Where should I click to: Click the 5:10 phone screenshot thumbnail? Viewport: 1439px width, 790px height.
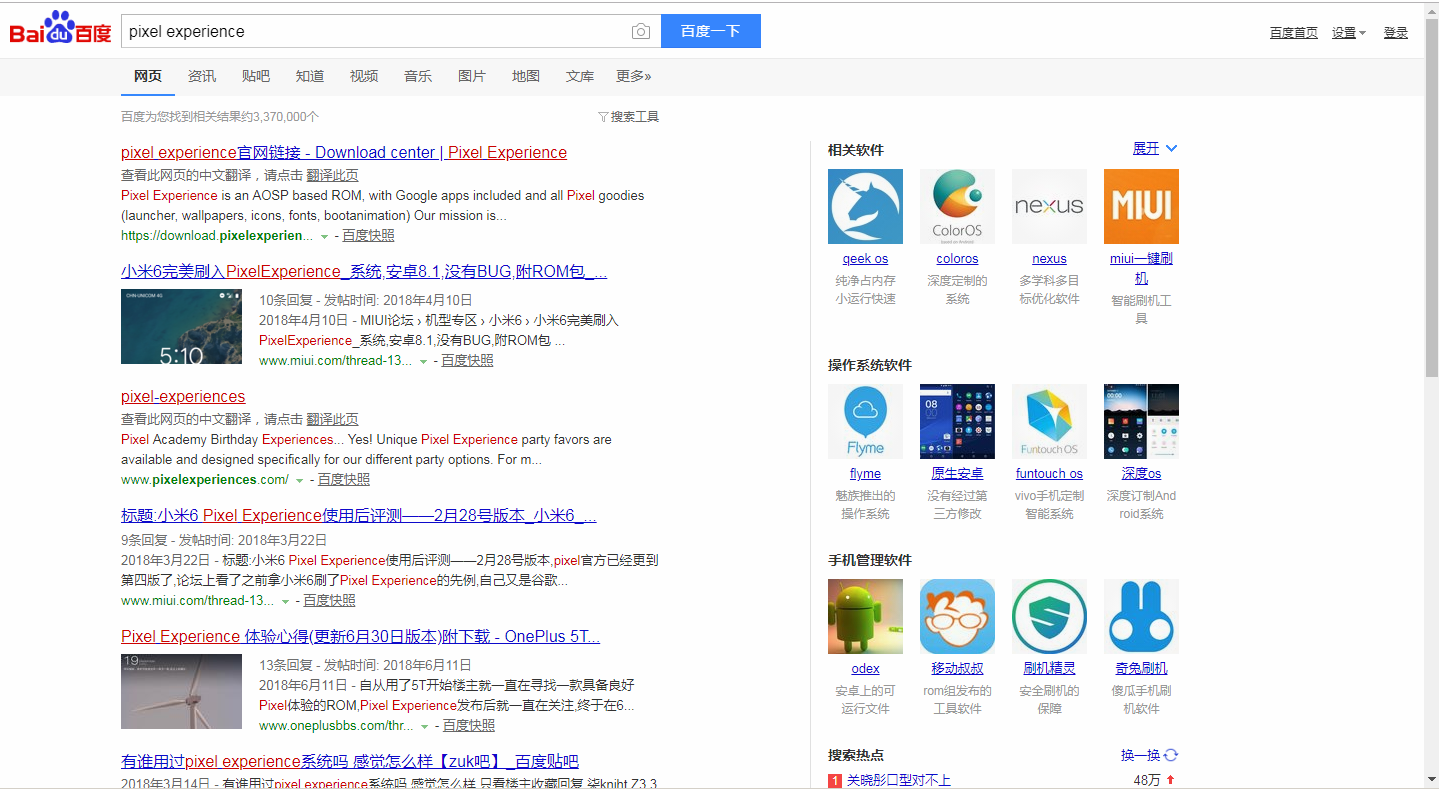(181, 327)
